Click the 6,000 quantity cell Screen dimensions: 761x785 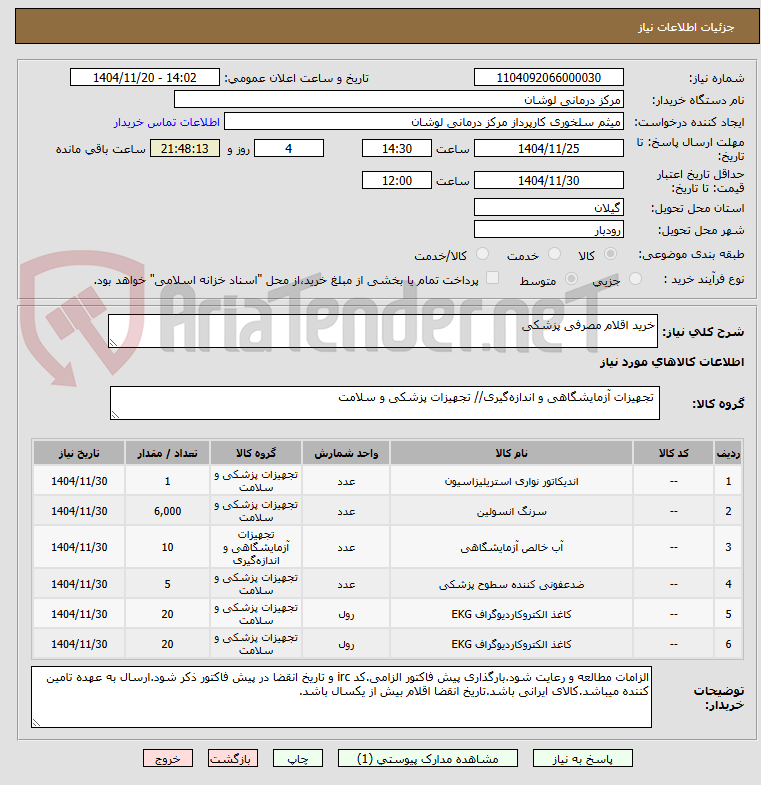coord(167,511)
